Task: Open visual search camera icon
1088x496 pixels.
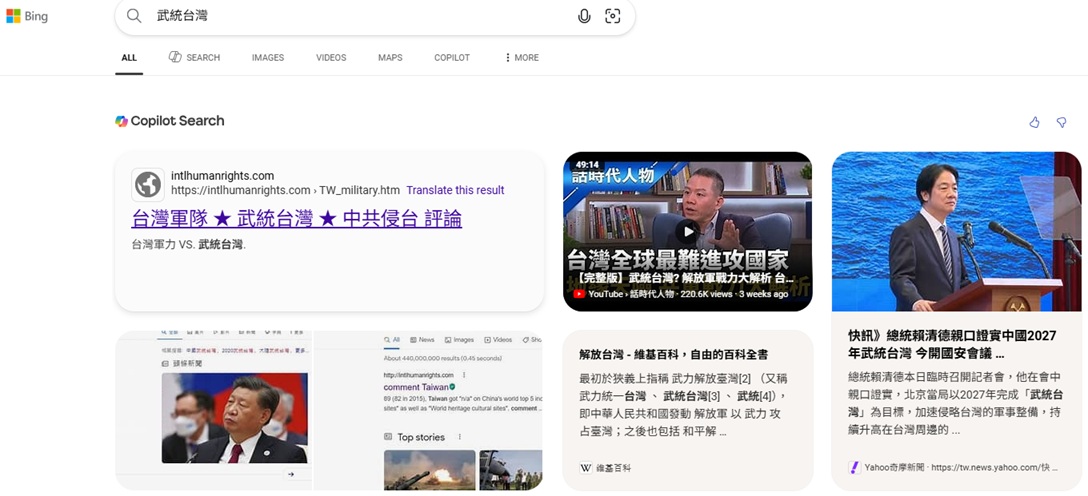Action: [613, 16]
